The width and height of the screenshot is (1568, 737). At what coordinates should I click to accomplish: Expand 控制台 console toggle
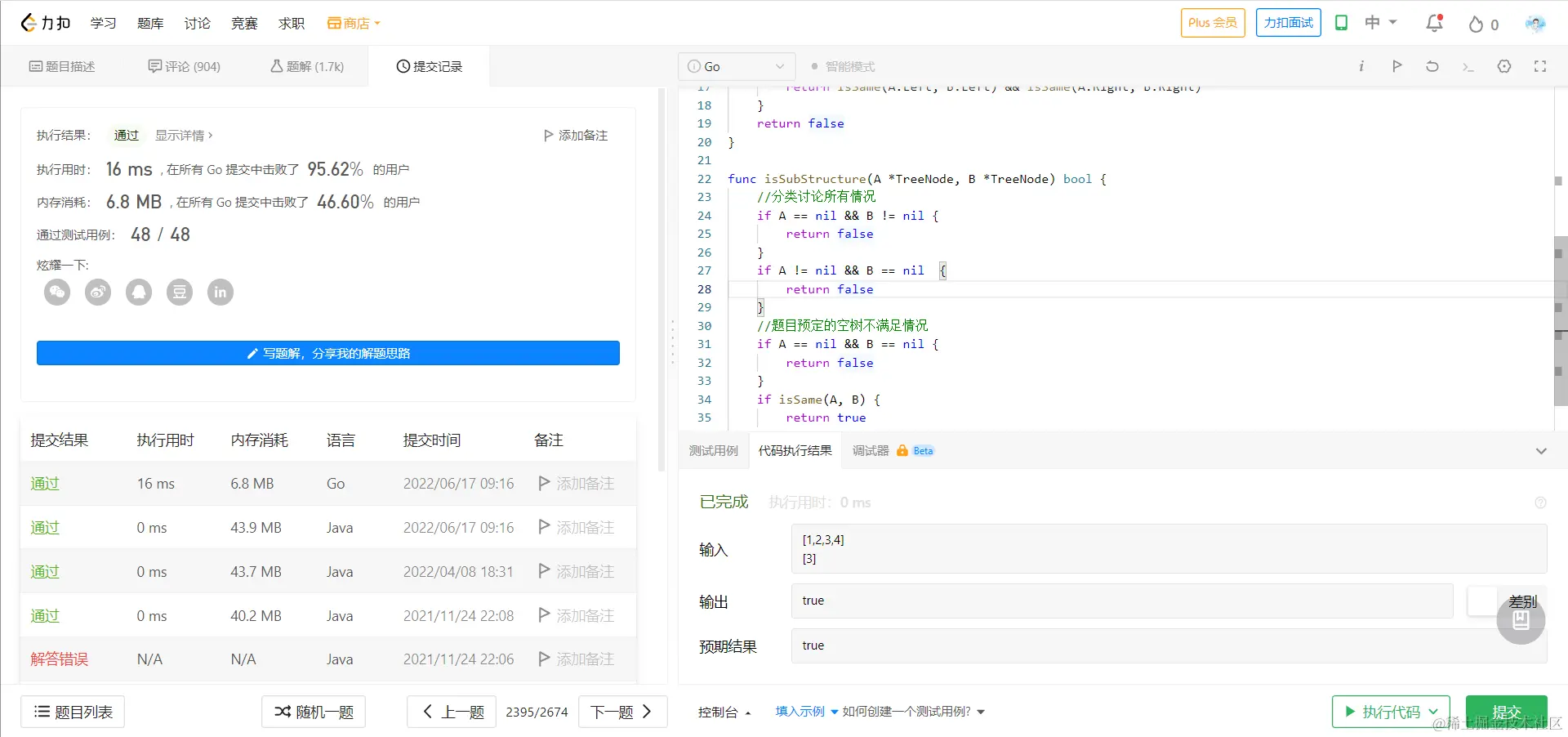tap(724, 712)
